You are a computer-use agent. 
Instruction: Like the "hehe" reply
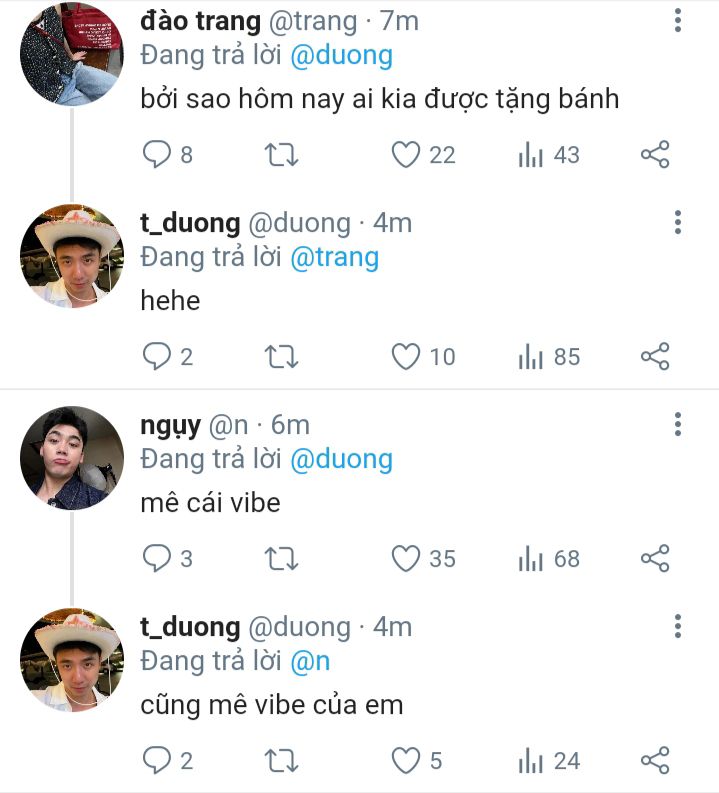click(405, 357)
